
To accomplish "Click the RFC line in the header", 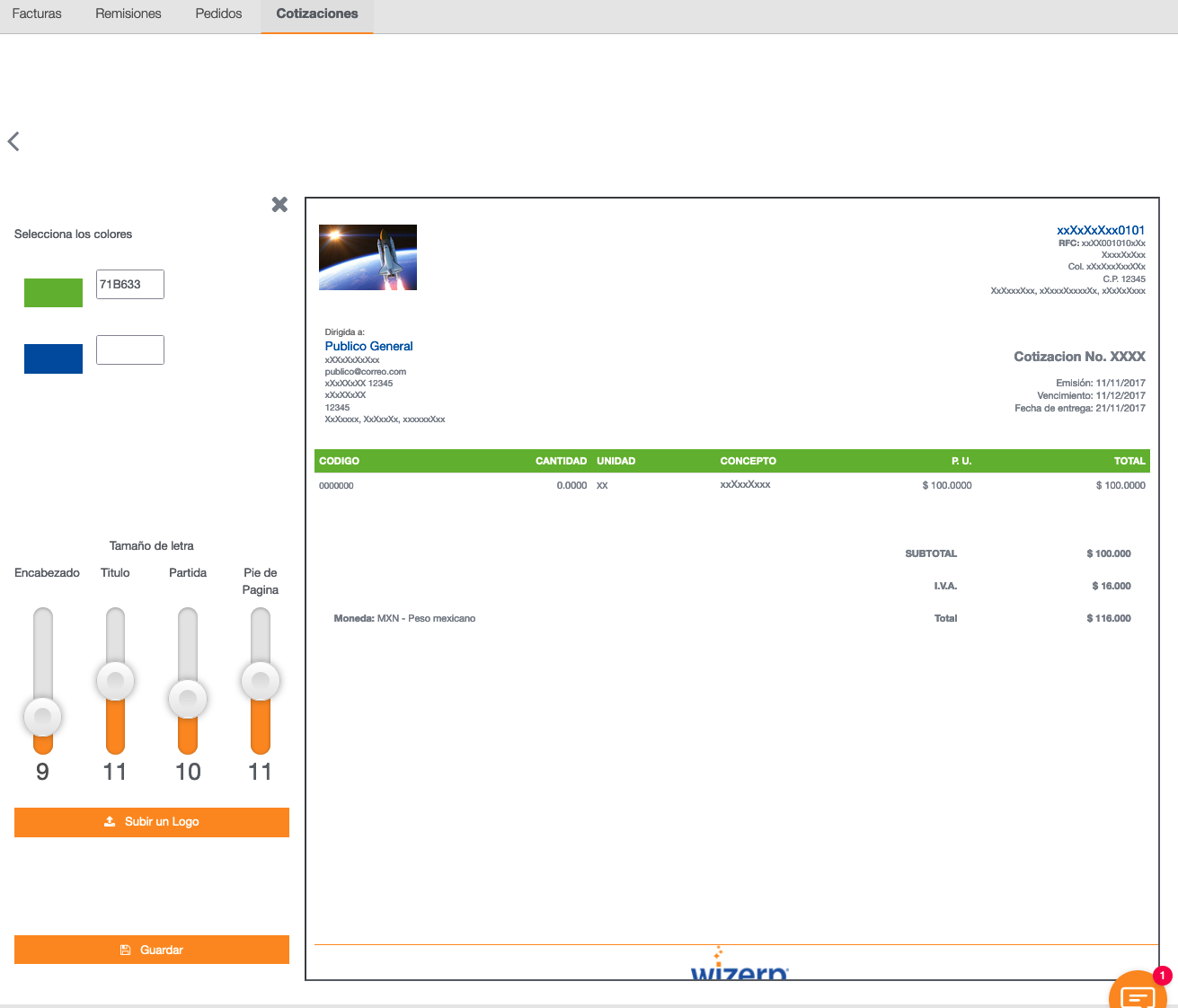I will 1102,243.
